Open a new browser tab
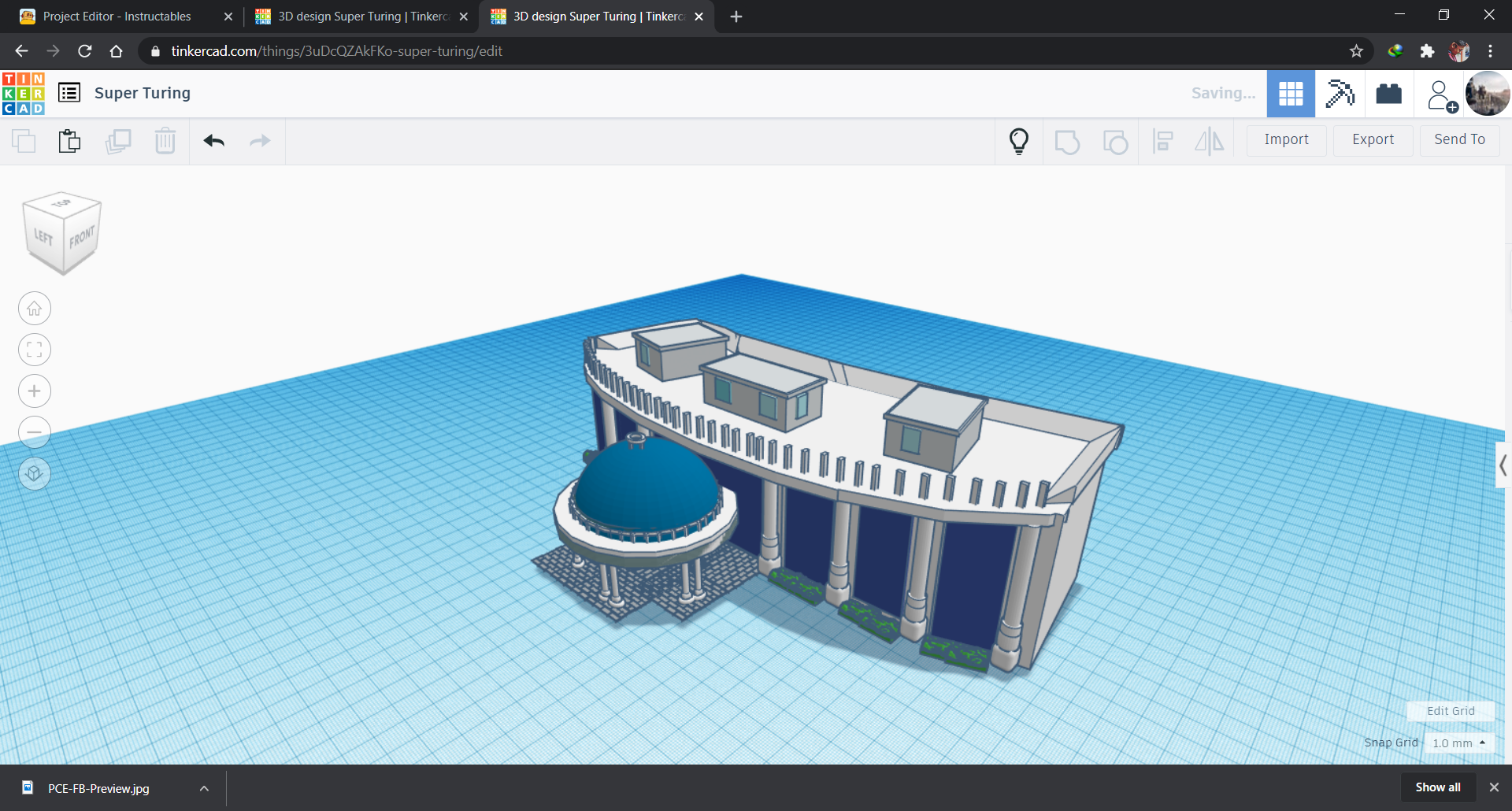Screen dimensions: 1512x811 pos(736,17)
